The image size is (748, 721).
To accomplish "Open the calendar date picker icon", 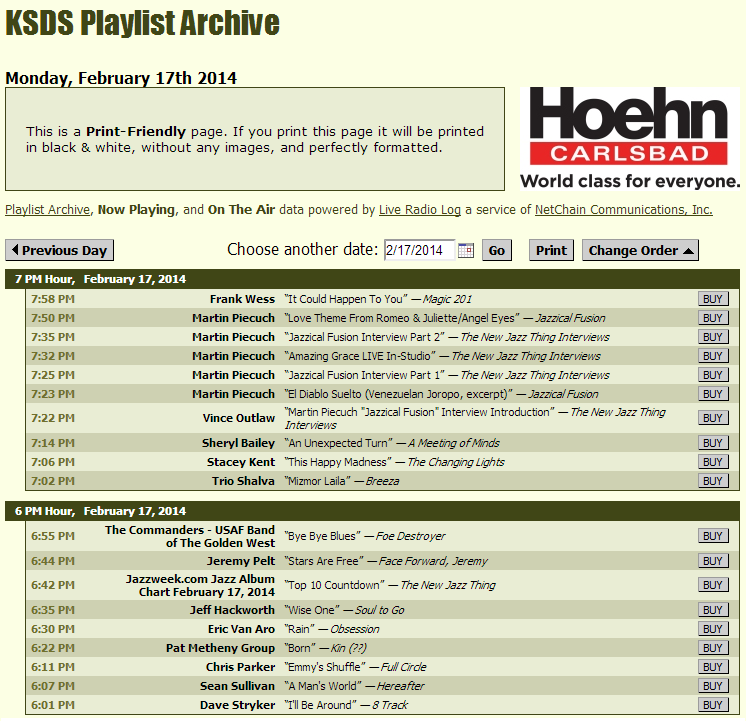I will pos(466,251).
